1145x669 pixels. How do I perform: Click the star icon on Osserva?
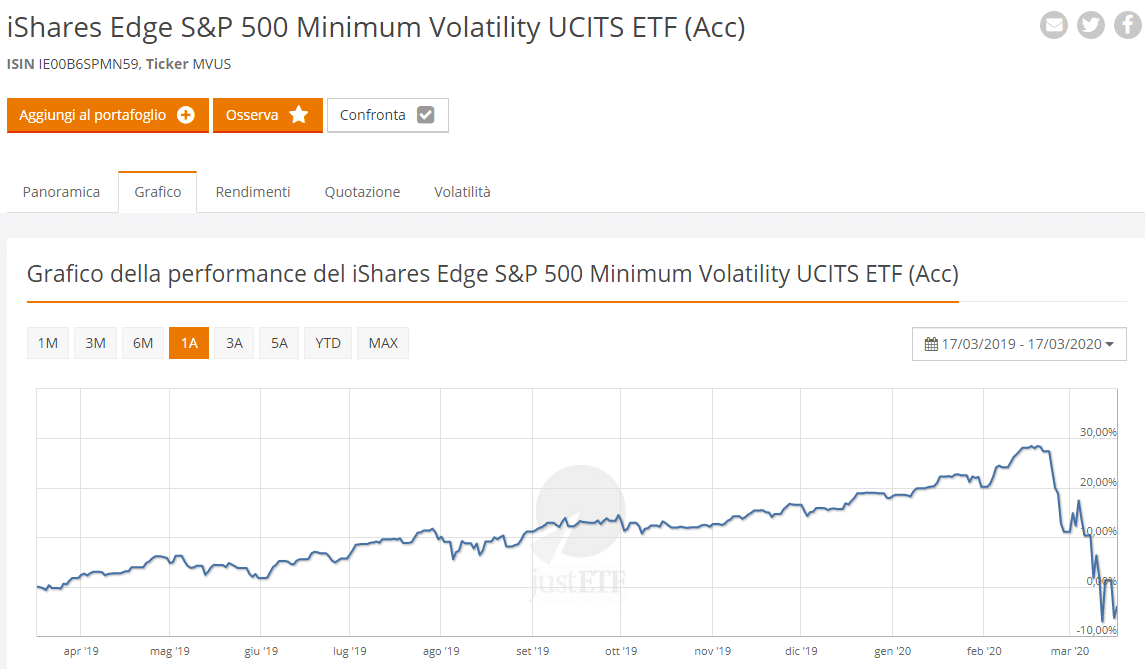(x=298, y=115)
